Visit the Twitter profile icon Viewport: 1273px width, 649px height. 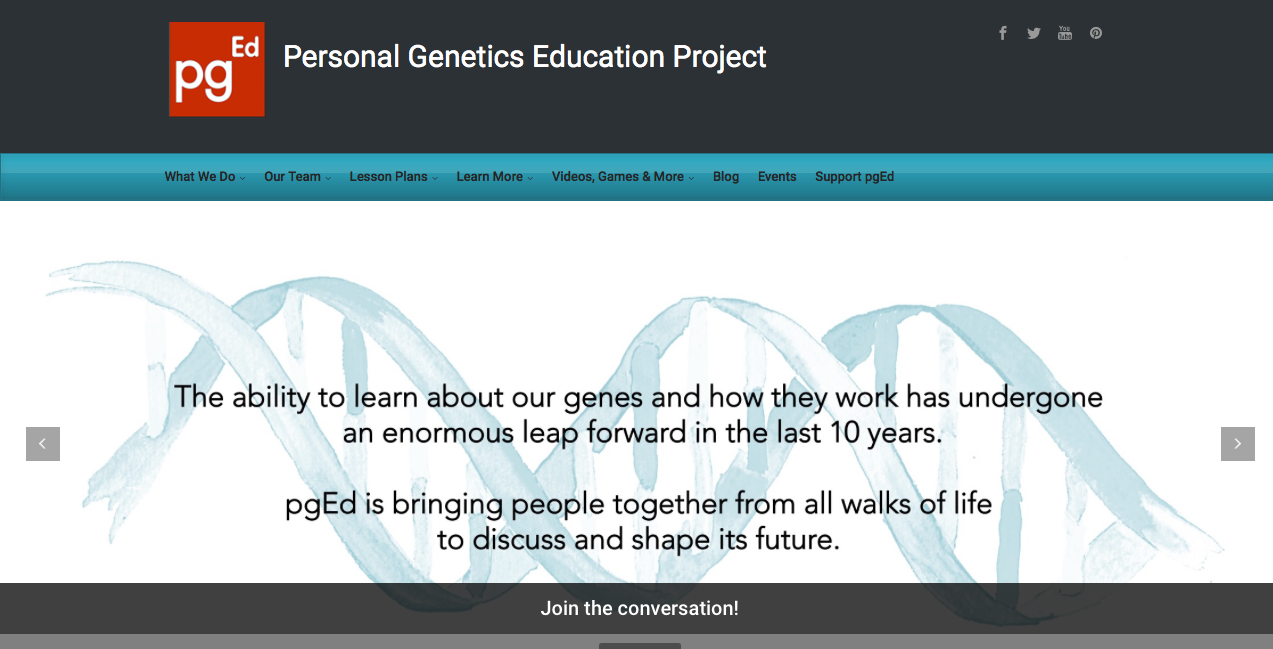(x=1034, y=33)
